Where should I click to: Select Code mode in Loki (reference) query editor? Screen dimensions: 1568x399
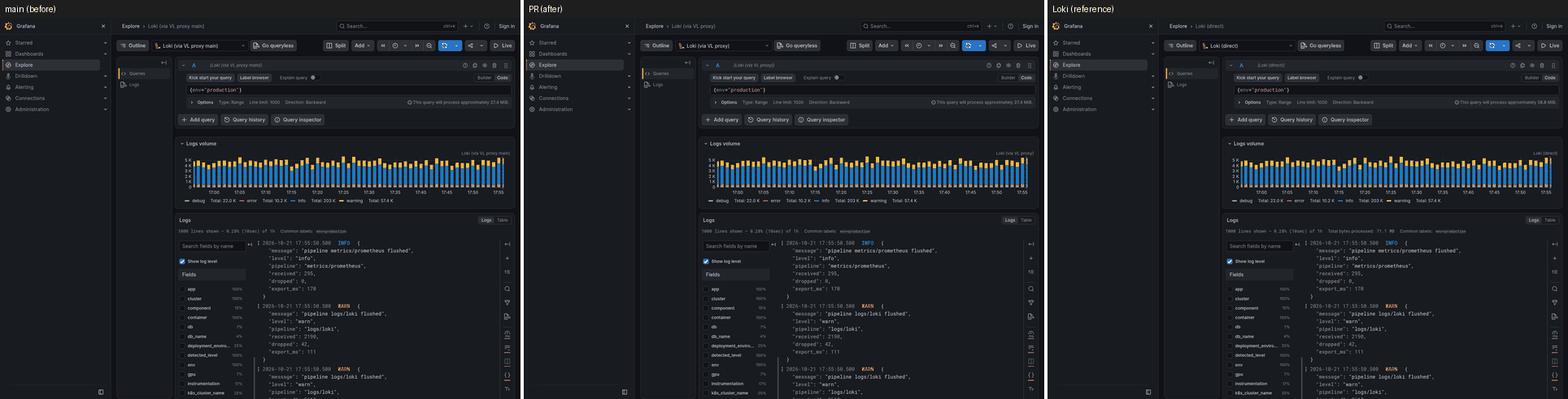1550,78
